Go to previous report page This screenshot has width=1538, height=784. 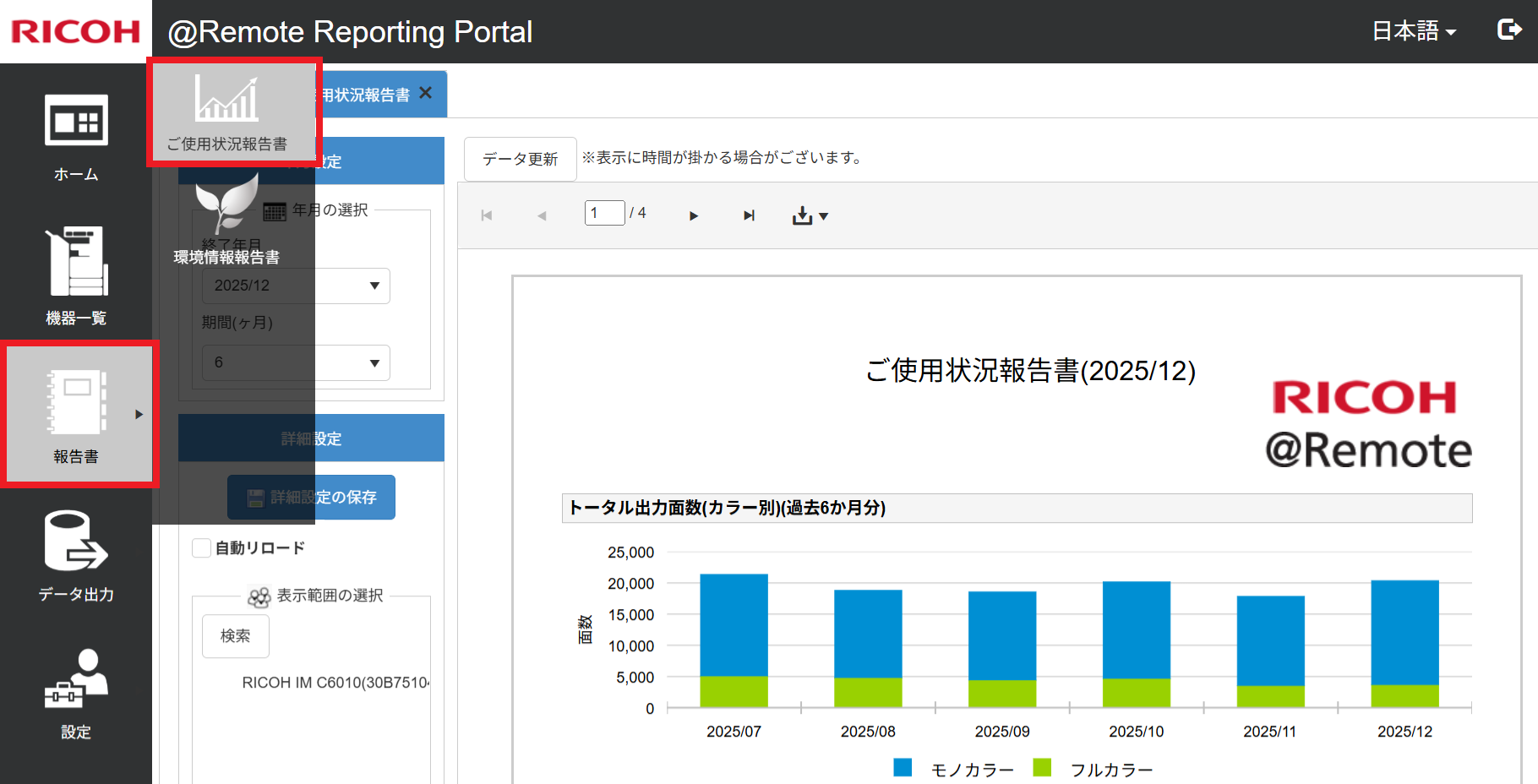pyautogui.click(x=542, y=215)
